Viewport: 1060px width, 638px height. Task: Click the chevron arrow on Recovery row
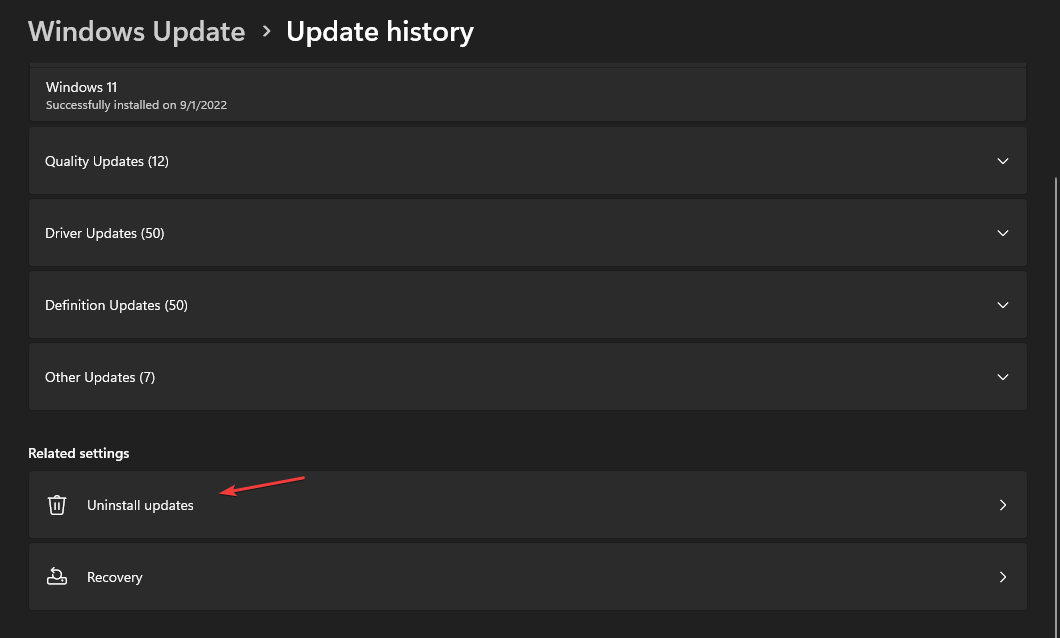(x=1003, y=576)
